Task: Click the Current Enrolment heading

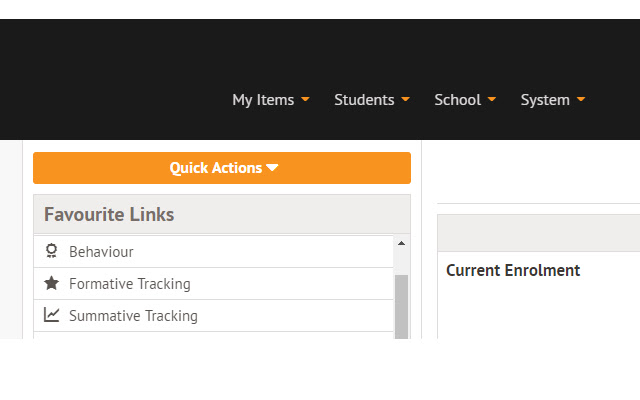Action: [513, 271]
